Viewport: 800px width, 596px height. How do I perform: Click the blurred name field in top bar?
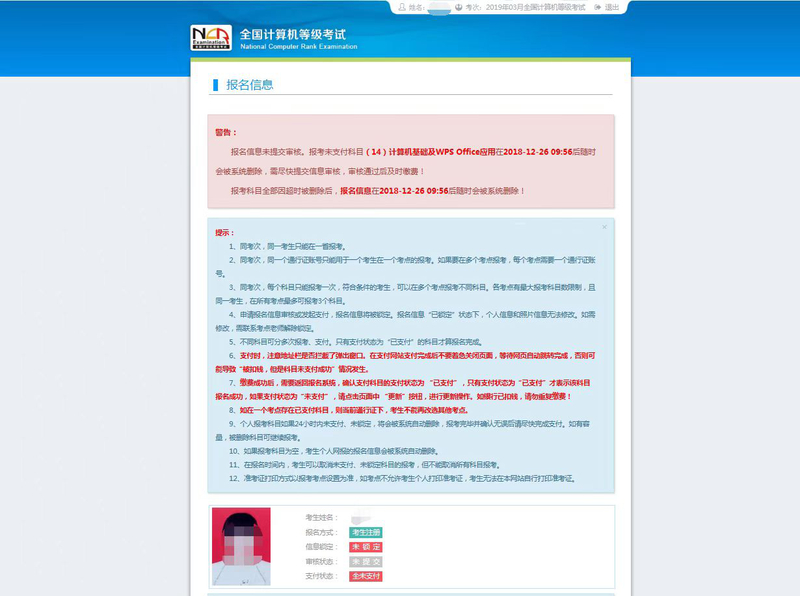(x=438, y=7)
